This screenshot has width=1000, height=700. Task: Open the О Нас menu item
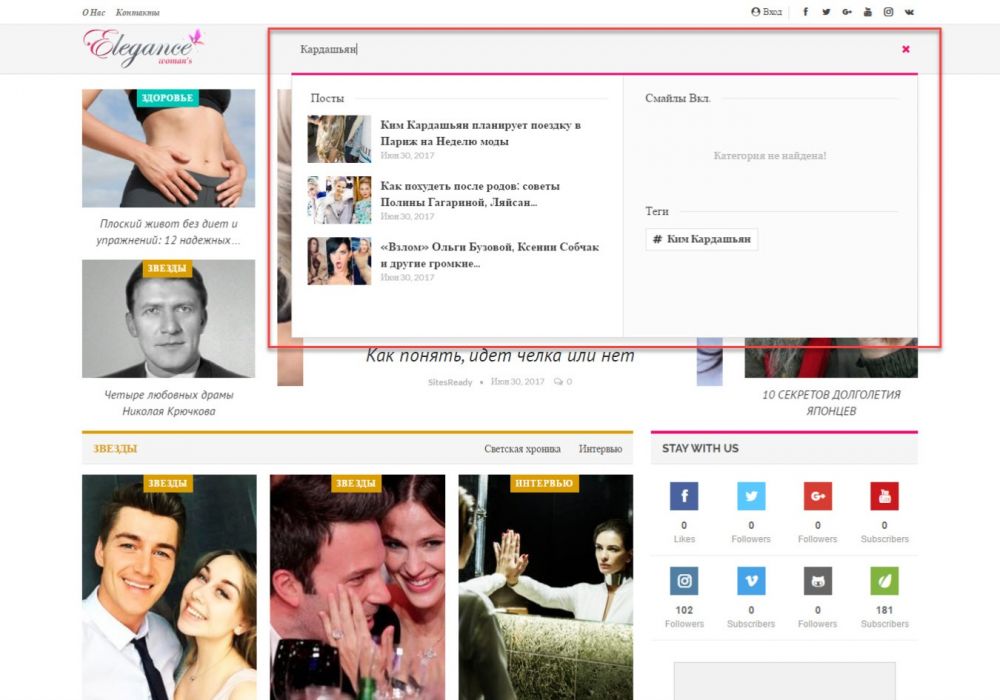(93, 13)
